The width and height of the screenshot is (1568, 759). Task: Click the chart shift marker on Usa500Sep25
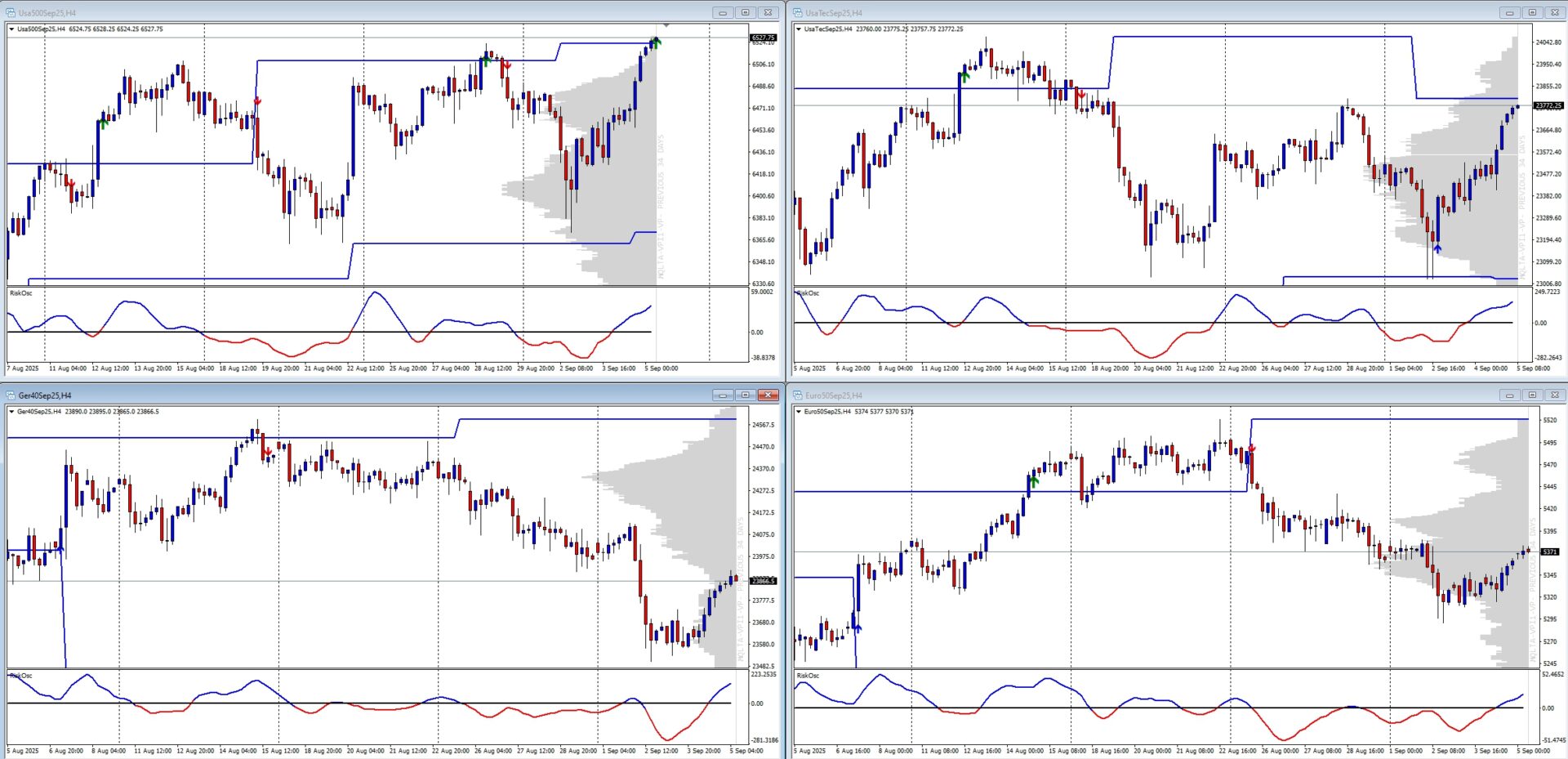pos(666,26)
